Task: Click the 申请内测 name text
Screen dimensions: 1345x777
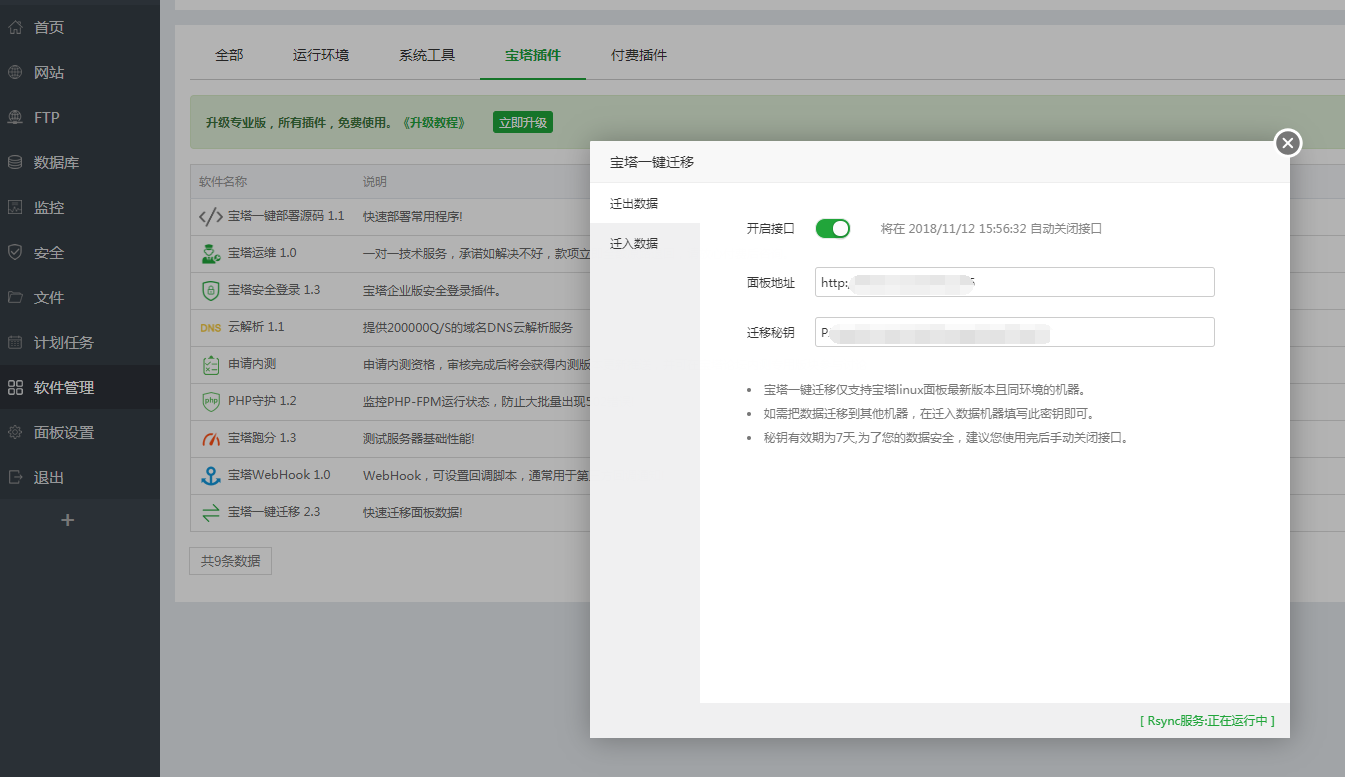Action: pos(252,364)
